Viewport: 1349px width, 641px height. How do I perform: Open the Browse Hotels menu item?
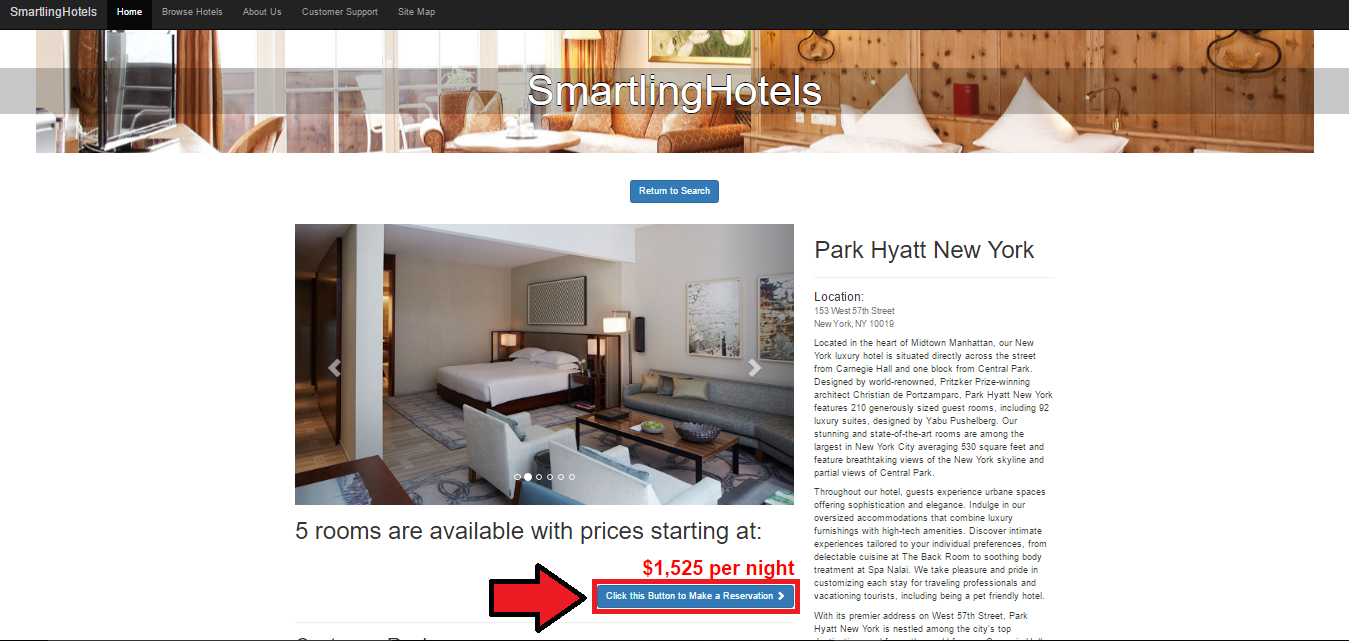tap(192, 12)
